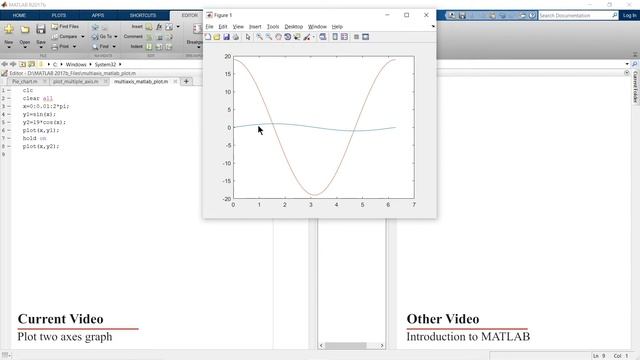Viewport: 640px width, 360px height.
Task: Click the Hide Plot Tools icon in Figure 1
Action: coord(356,37)
